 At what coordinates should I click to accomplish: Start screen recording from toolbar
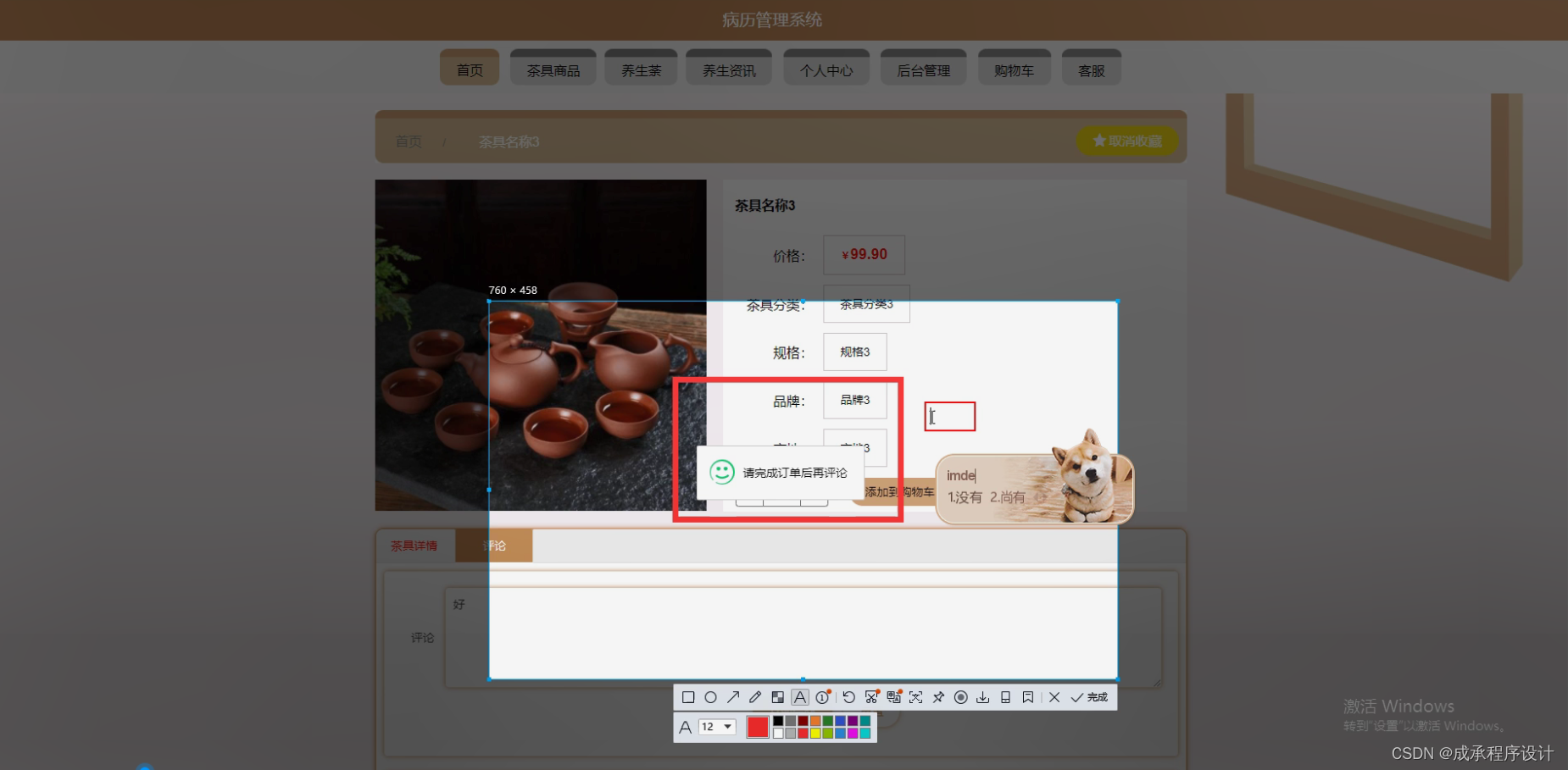(960, 698)
